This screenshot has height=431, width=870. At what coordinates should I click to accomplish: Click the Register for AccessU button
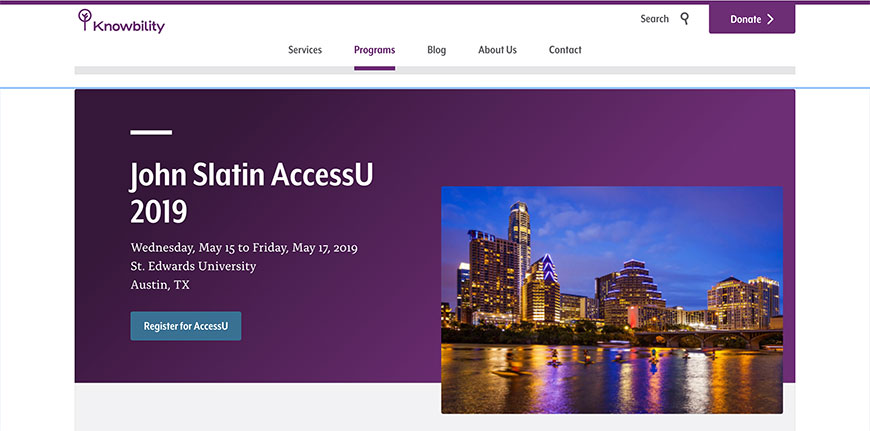point(186,326)
